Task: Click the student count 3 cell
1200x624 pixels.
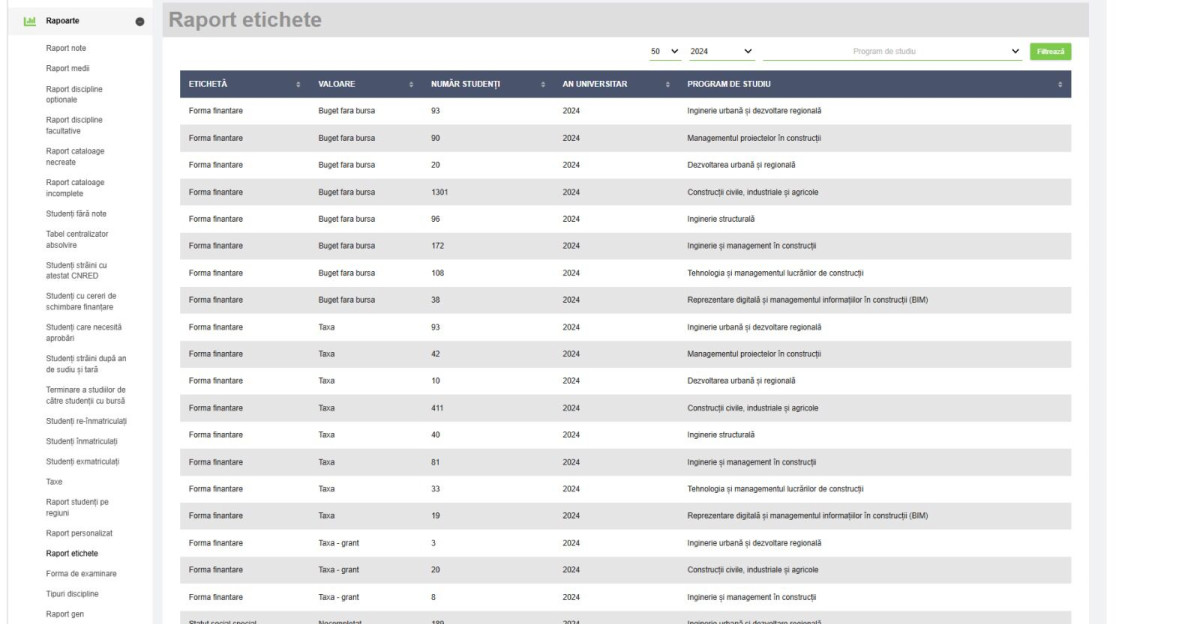Action: [x=433, y=543]
